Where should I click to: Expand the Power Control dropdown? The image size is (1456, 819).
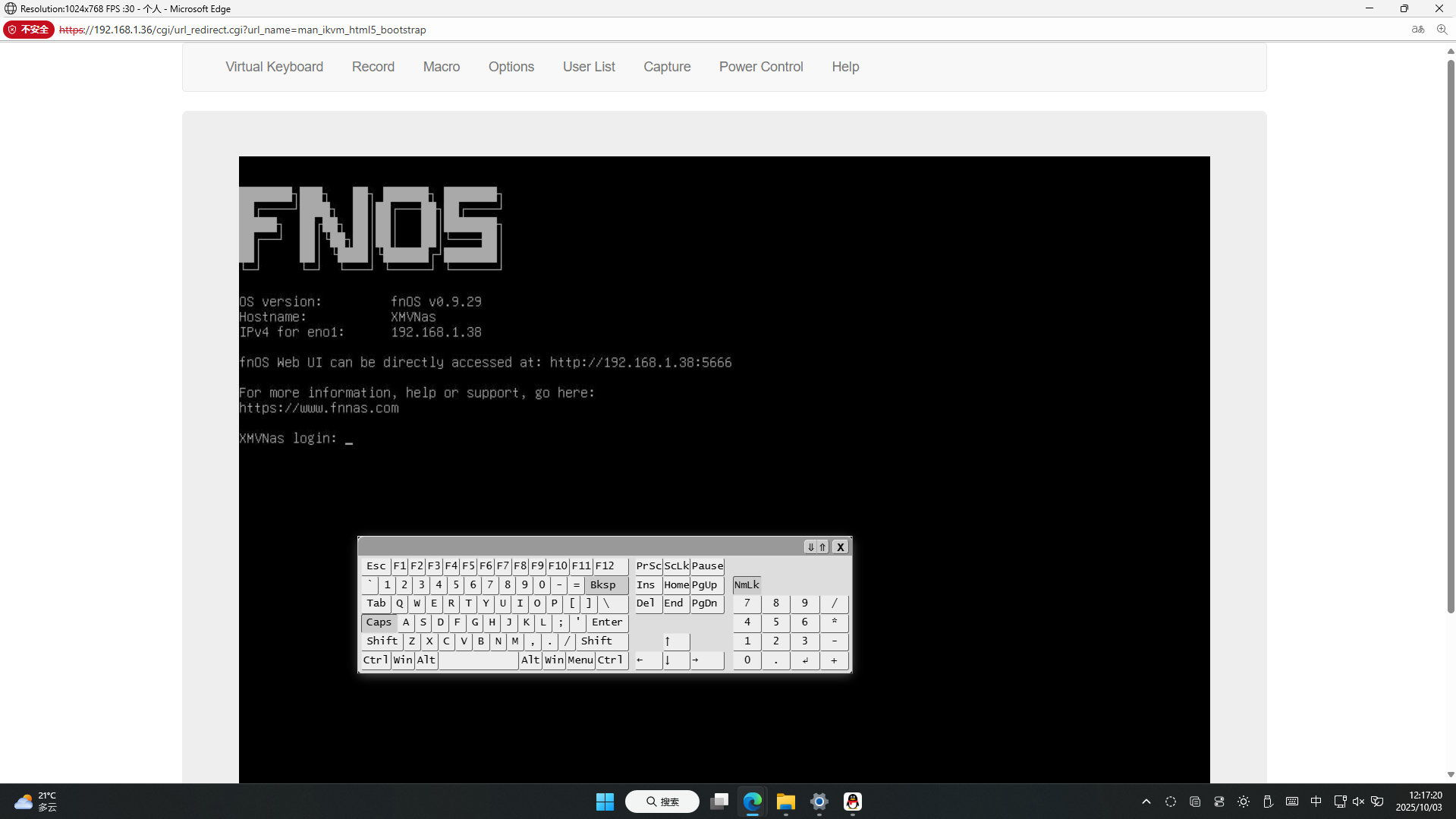[760, 67]
